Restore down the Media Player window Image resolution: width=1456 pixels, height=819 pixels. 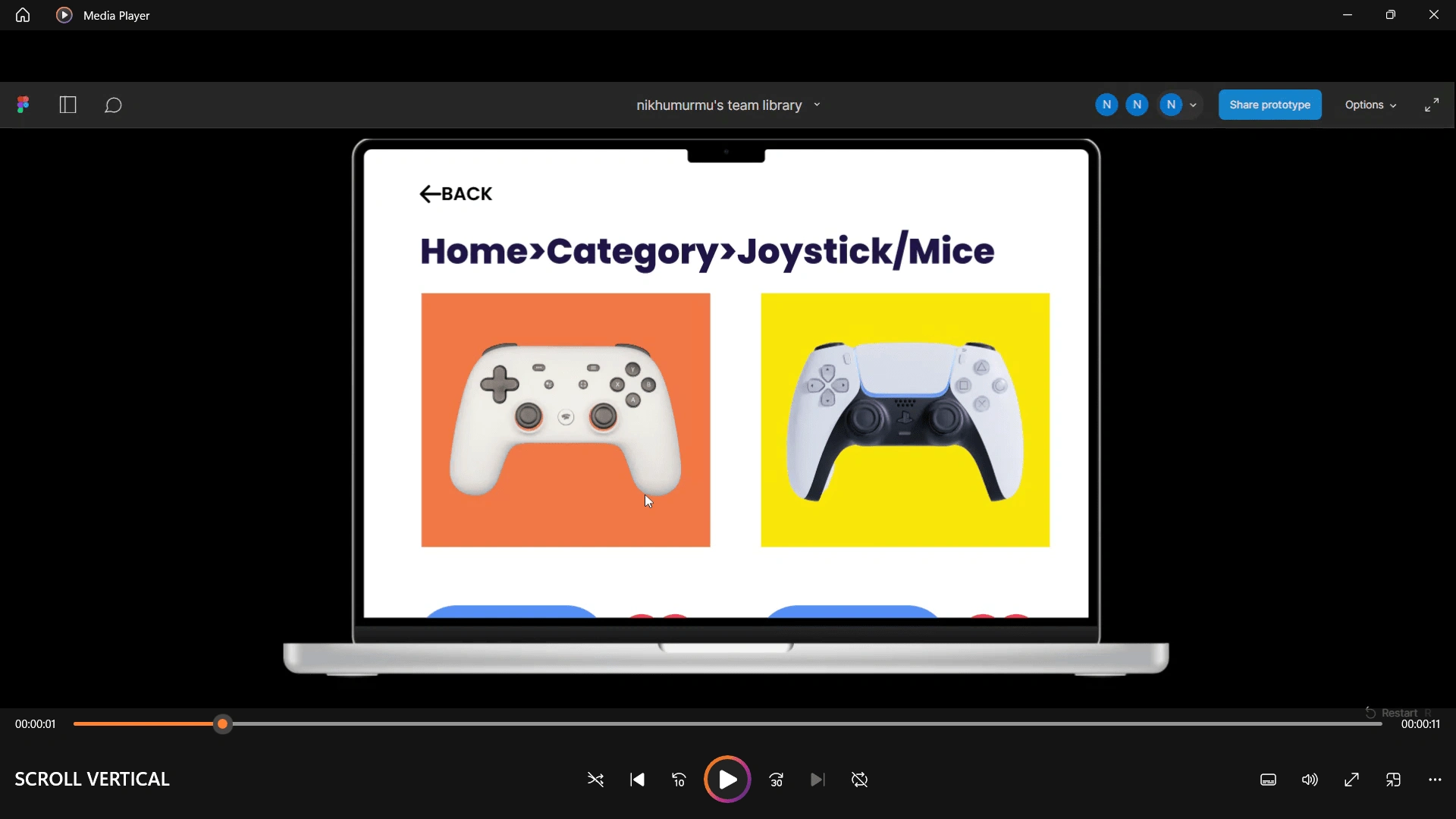click(x=1392, y=15)
